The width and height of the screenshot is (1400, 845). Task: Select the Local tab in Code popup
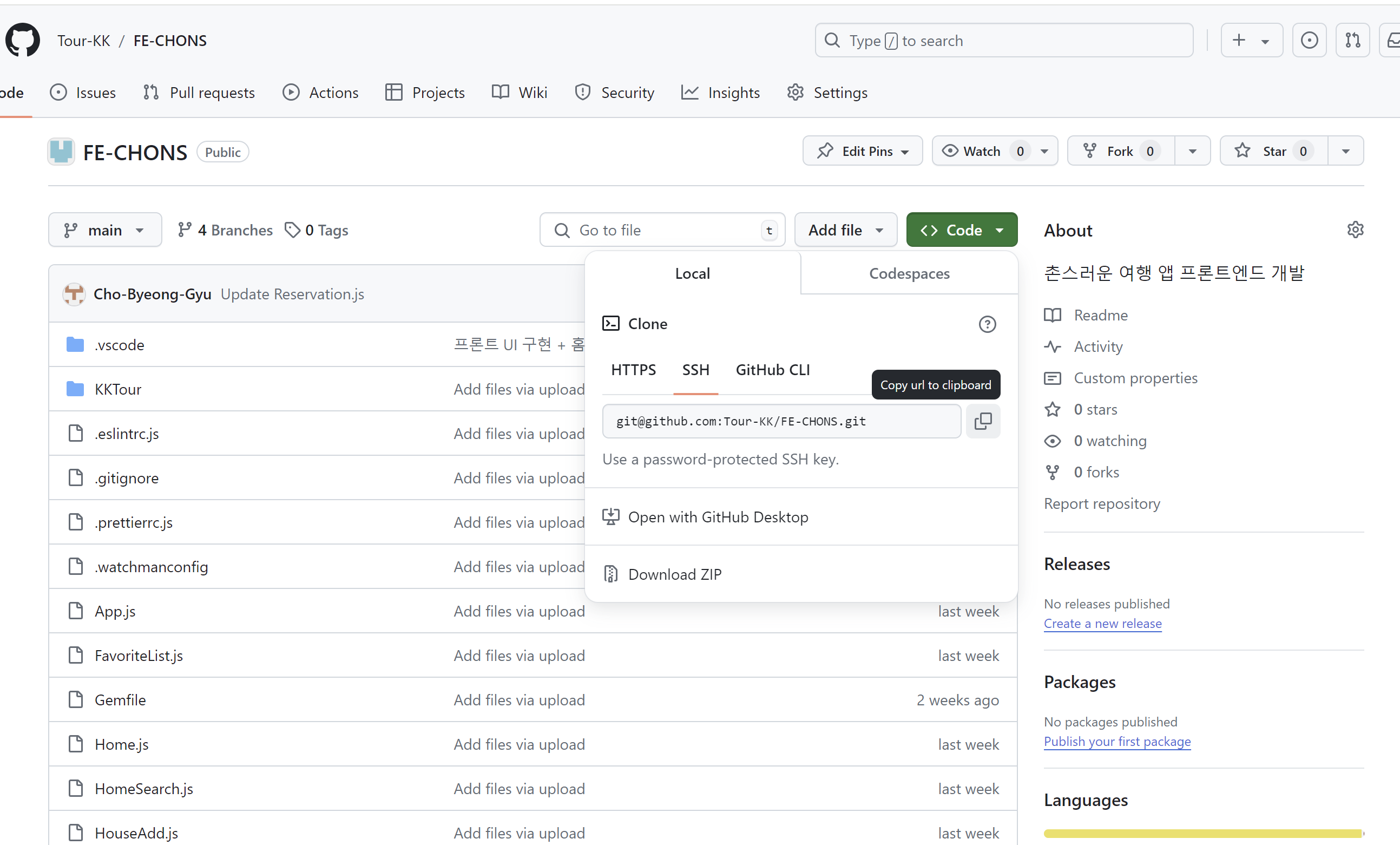[x=693, y=273]
